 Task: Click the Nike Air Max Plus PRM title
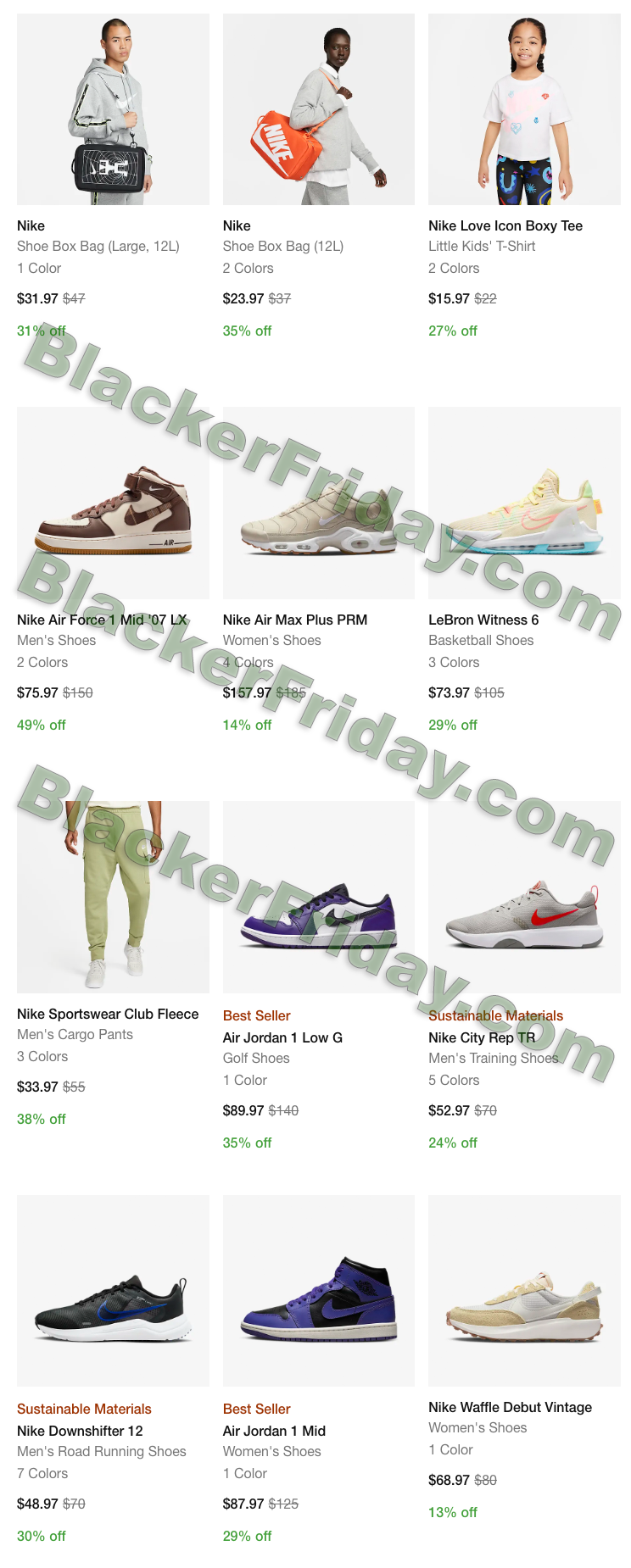295,620
